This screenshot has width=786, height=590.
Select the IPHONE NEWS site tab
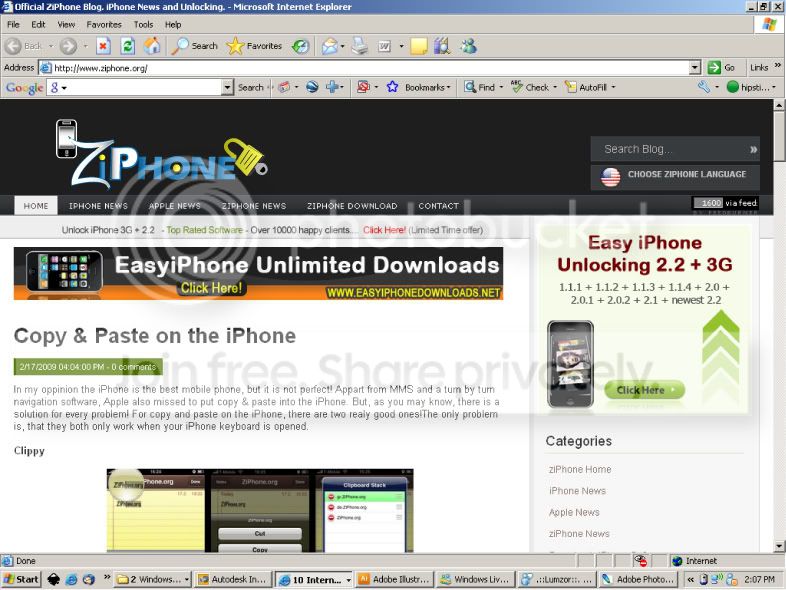(98, 206)
